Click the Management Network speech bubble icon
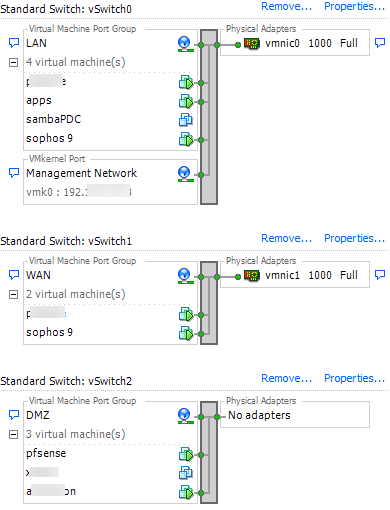This screenshot has width=390, height=510. [14, 173]
